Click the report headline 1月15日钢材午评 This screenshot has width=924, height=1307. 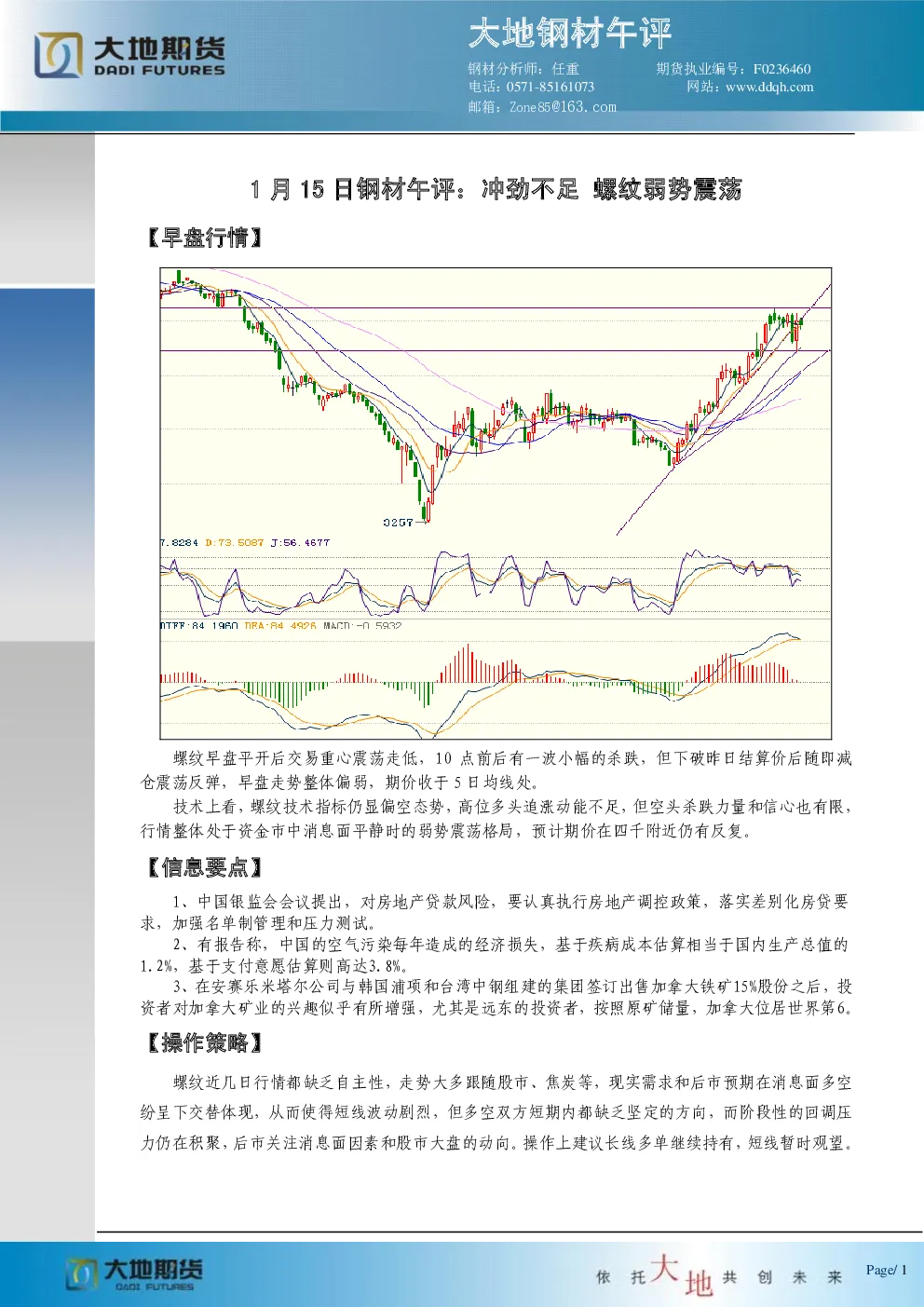[496, 189]
